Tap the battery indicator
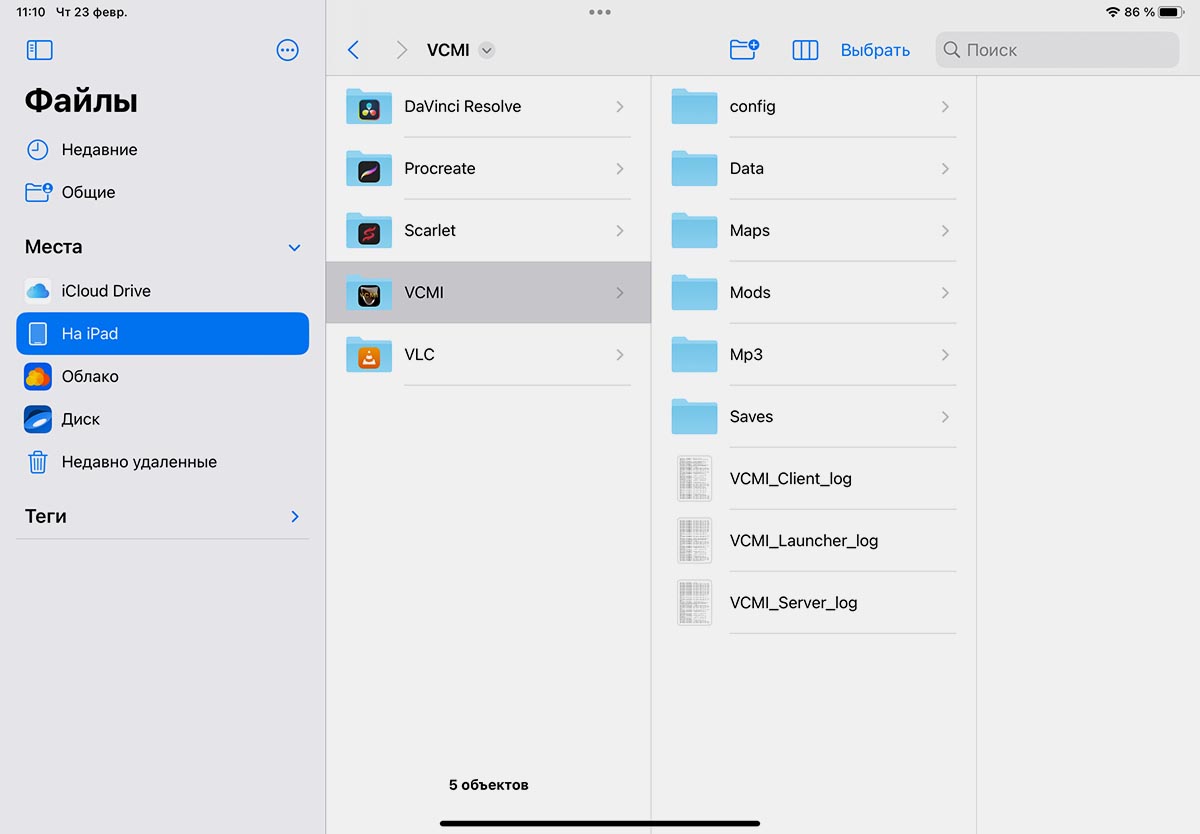This screenshot has height=834, width=1200. pos(1172,12)
